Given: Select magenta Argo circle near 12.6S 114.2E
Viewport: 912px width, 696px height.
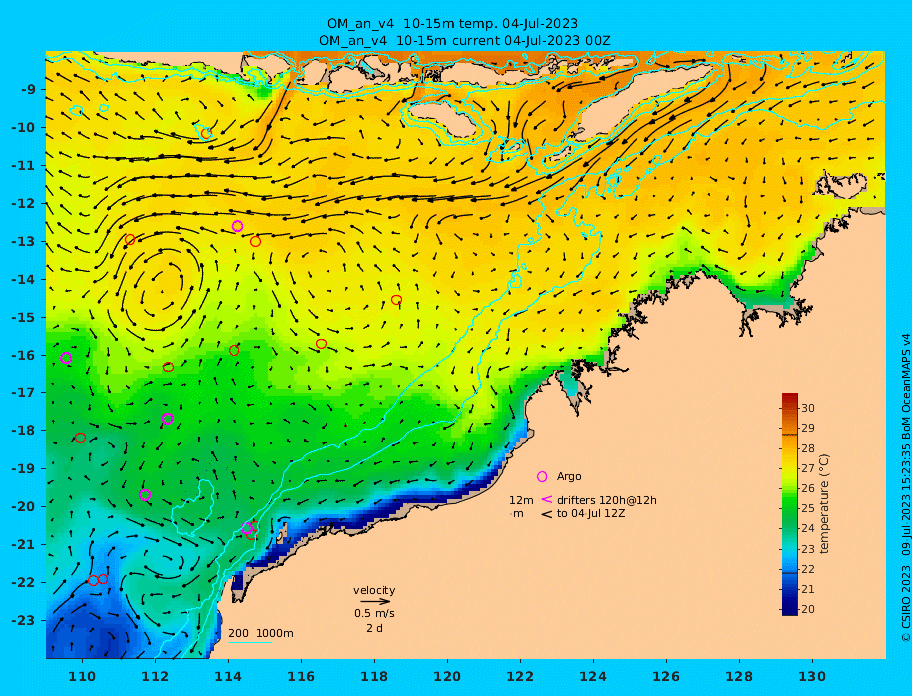Looking at the screenshot, I should coord(237,226).
